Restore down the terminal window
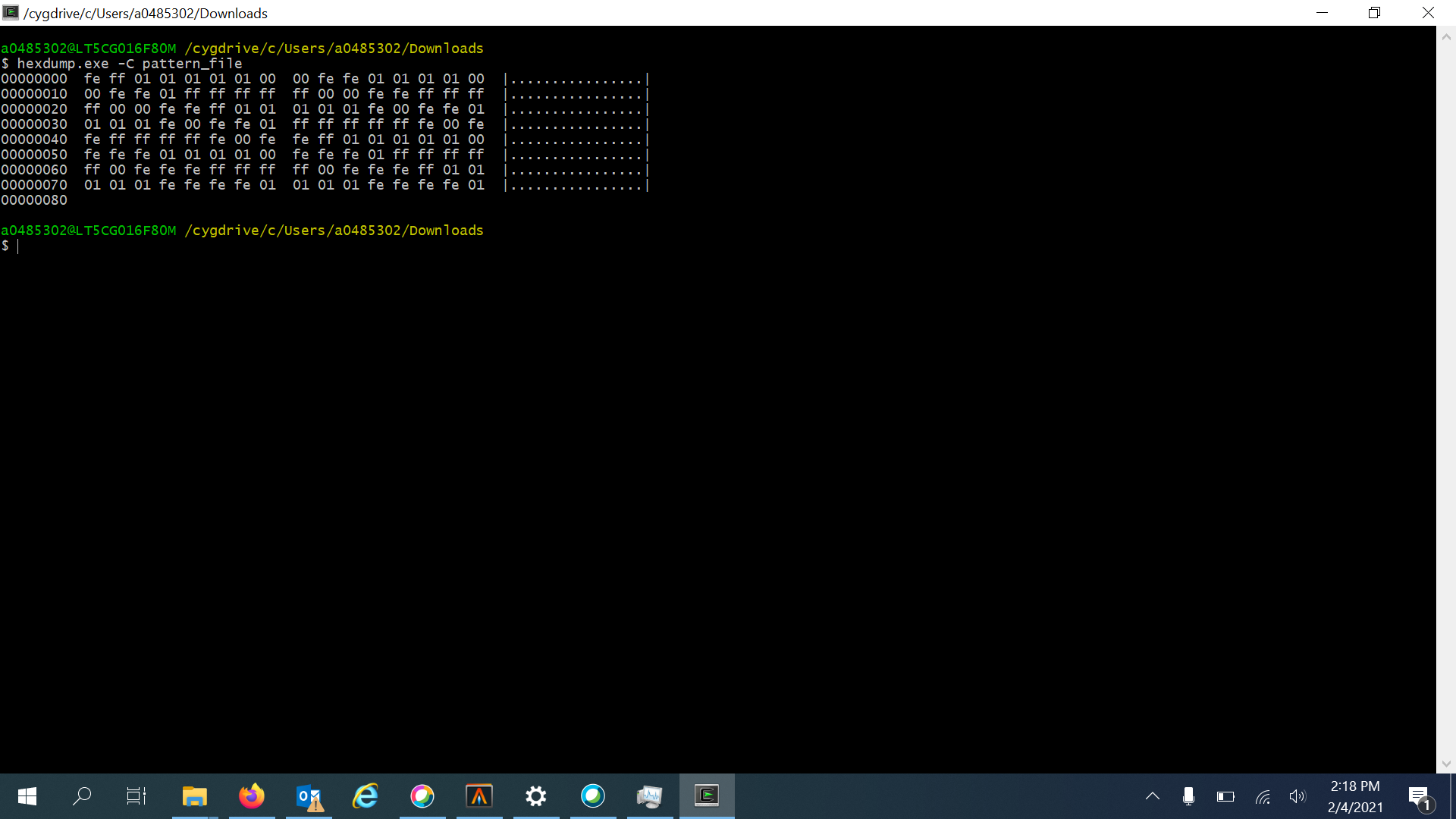Image resolution: width=1456 pixels, height=819 pixels. (x=1375, y=13)
